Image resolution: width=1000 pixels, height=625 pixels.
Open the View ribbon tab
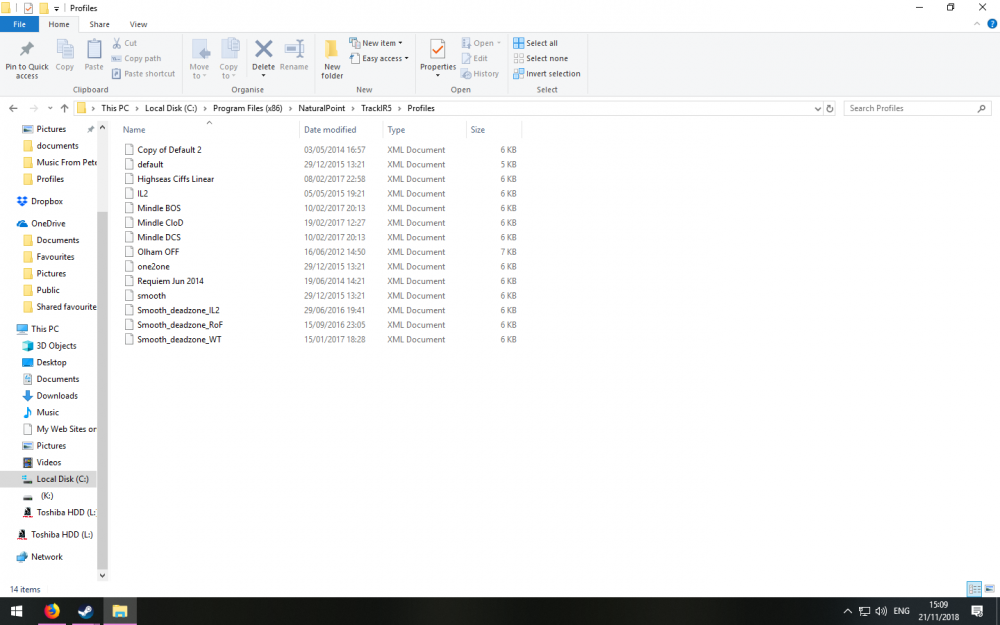click(138, 24)
